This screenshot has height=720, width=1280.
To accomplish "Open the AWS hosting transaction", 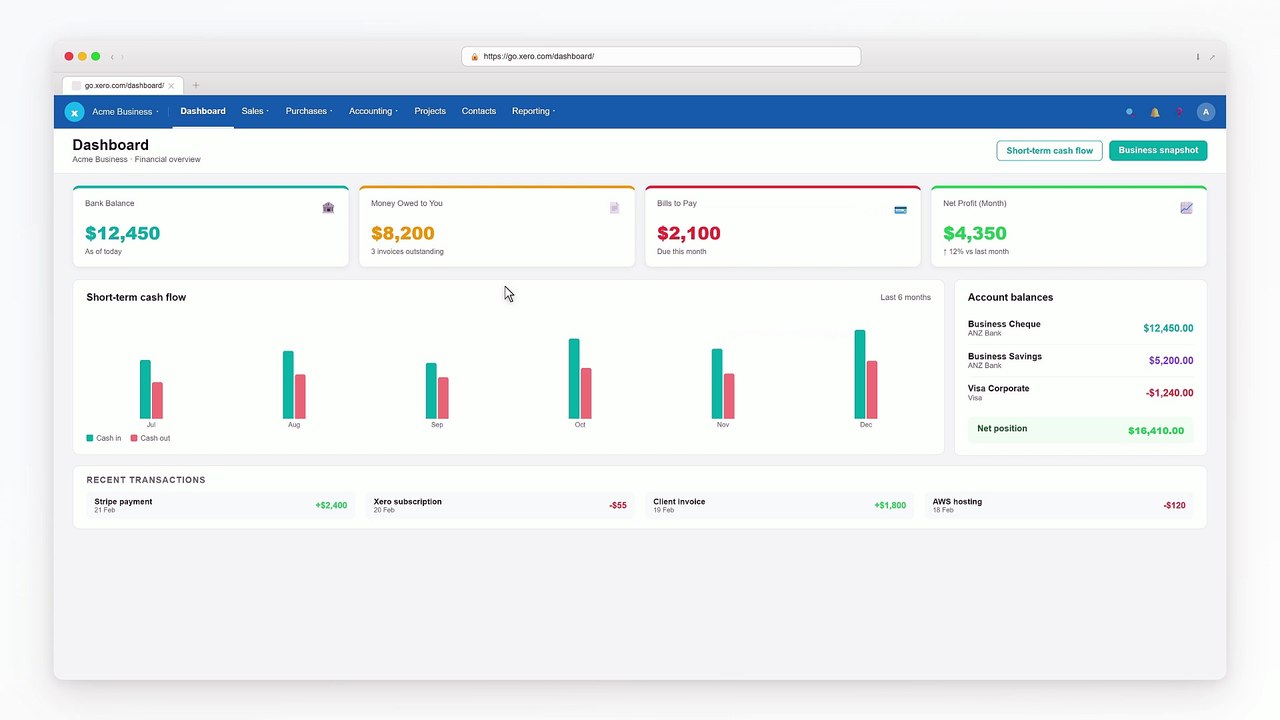I will (1059, 505).
